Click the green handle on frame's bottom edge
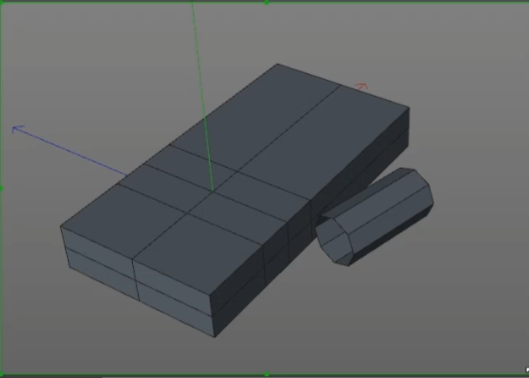 (x=267, y=374)
